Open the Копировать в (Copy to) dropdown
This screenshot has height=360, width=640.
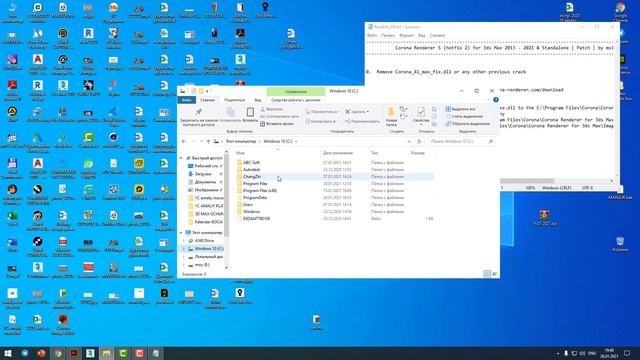[321, 121]
